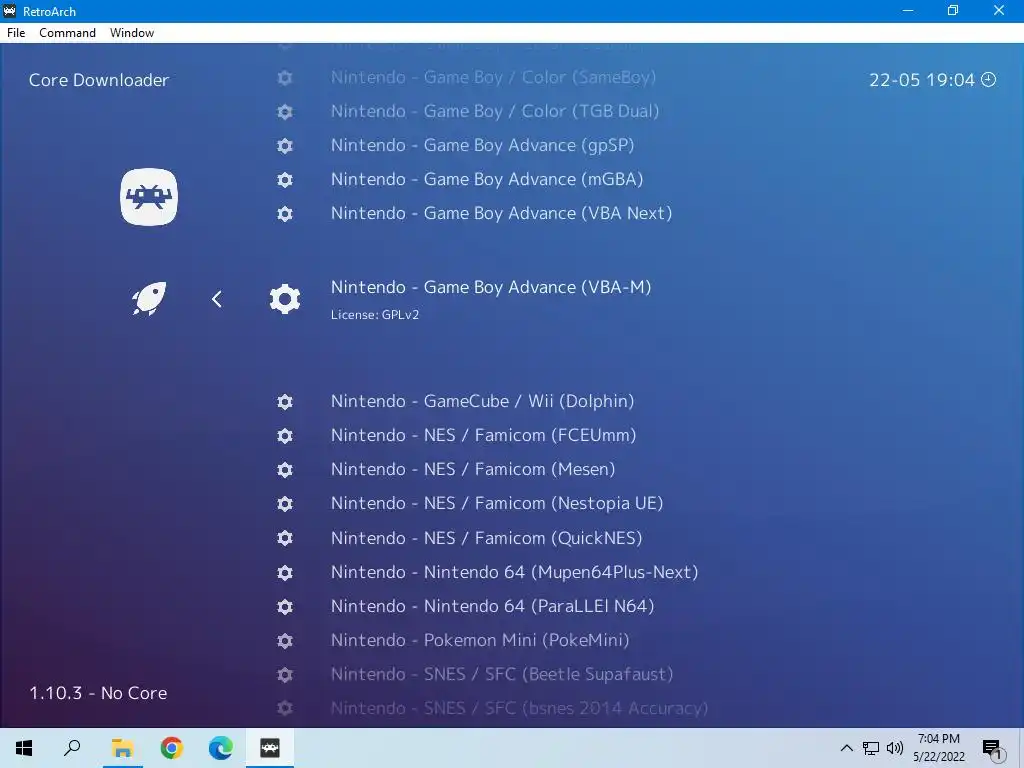Go back using the left chevron arrow
The image size is (1024, 768).
tap(217, 299)
